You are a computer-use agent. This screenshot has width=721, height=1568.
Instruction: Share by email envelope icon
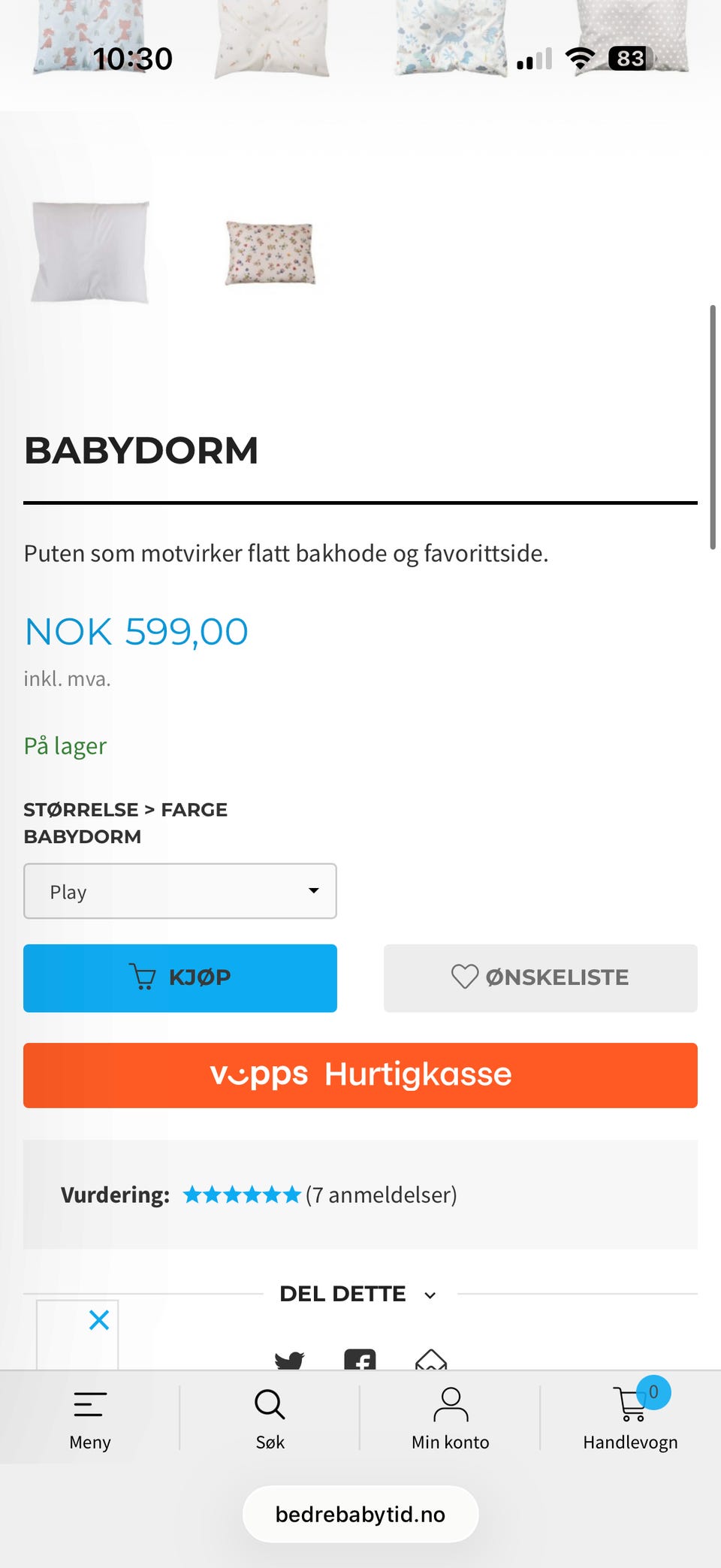(431, 1360)
